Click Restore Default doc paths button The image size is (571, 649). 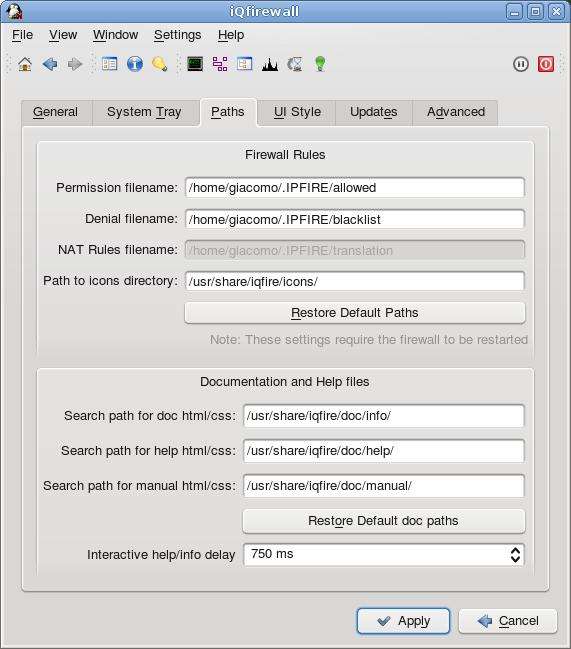pos(384,521)
